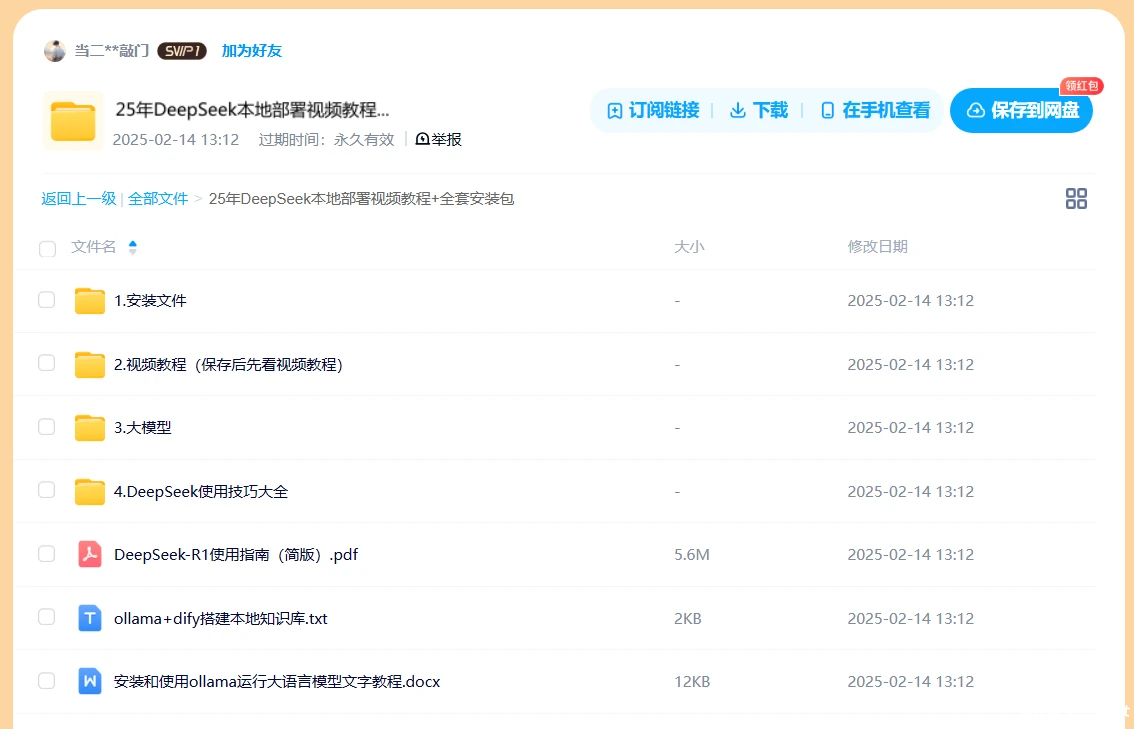Click 返回上一级 to go back
The image size is (1134, 729).
pos(79,199)
